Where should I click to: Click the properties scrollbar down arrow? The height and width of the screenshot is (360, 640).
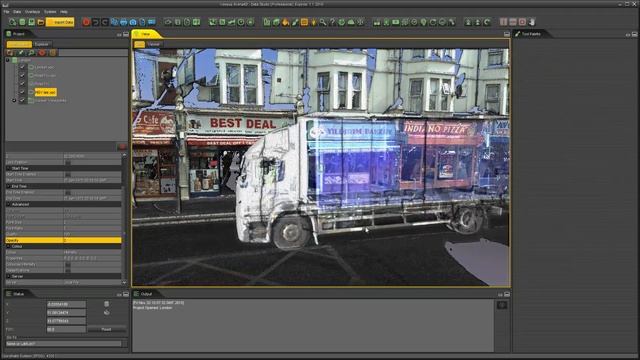(x=124, y=282)
